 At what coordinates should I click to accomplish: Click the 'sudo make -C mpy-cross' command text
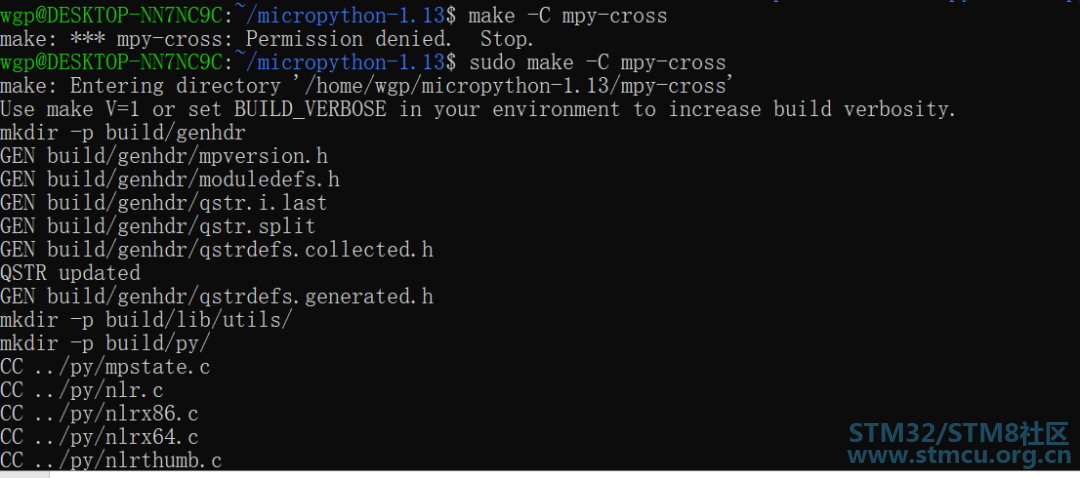pyautogui.click(x=597, y=63)
